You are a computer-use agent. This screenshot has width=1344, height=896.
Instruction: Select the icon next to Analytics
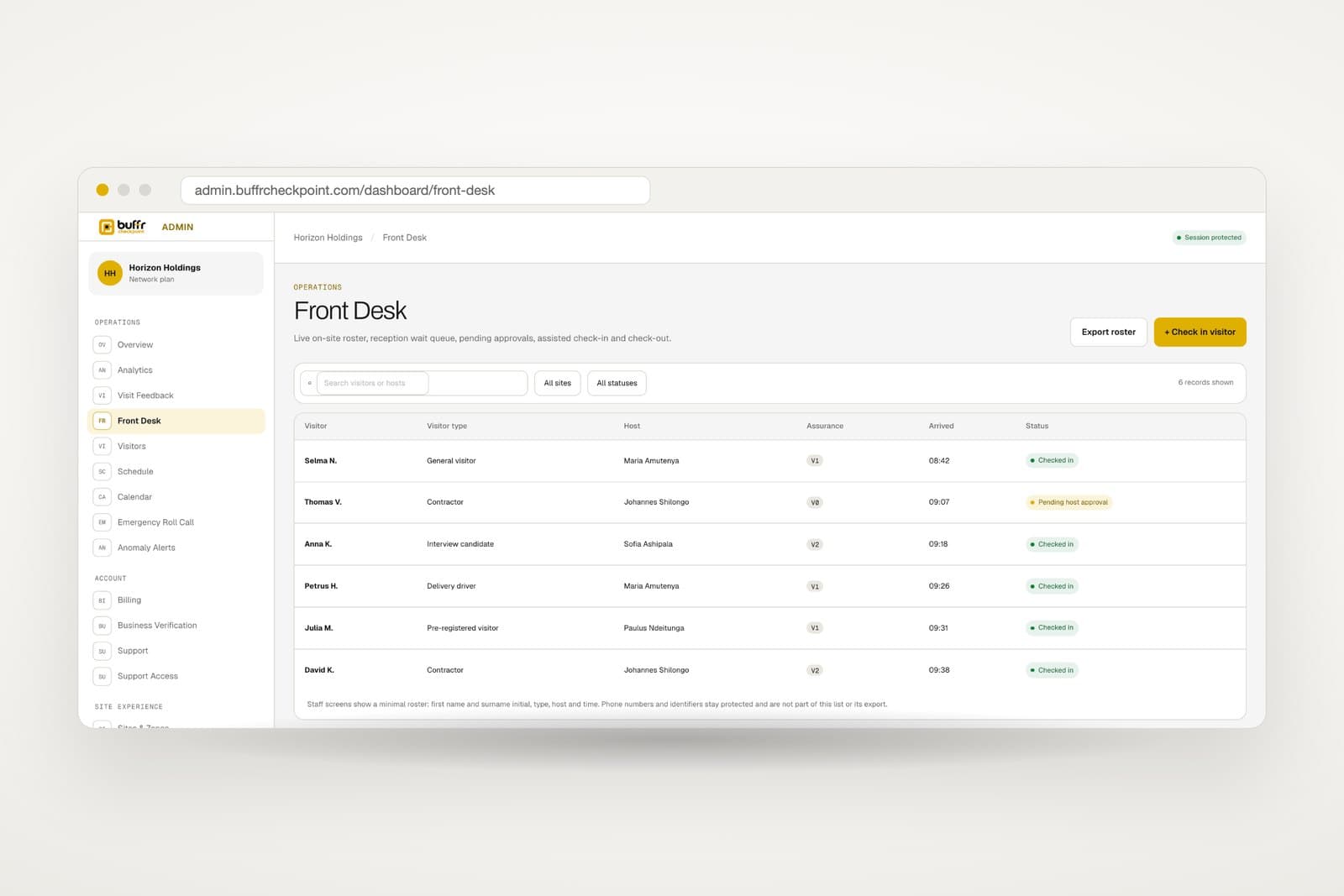[x=102, y=369]
